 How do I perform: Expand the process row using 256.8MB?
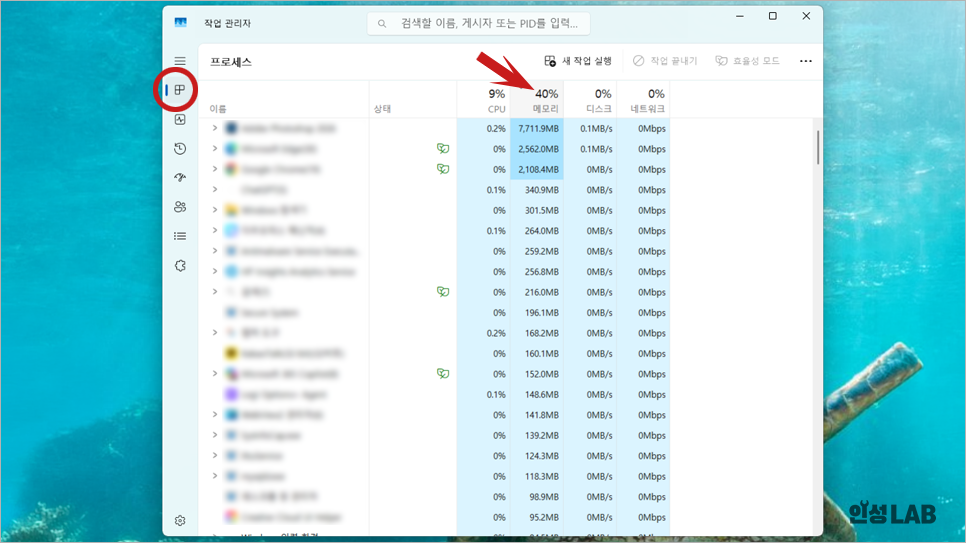pyautogui.click(x=215, y=271)
